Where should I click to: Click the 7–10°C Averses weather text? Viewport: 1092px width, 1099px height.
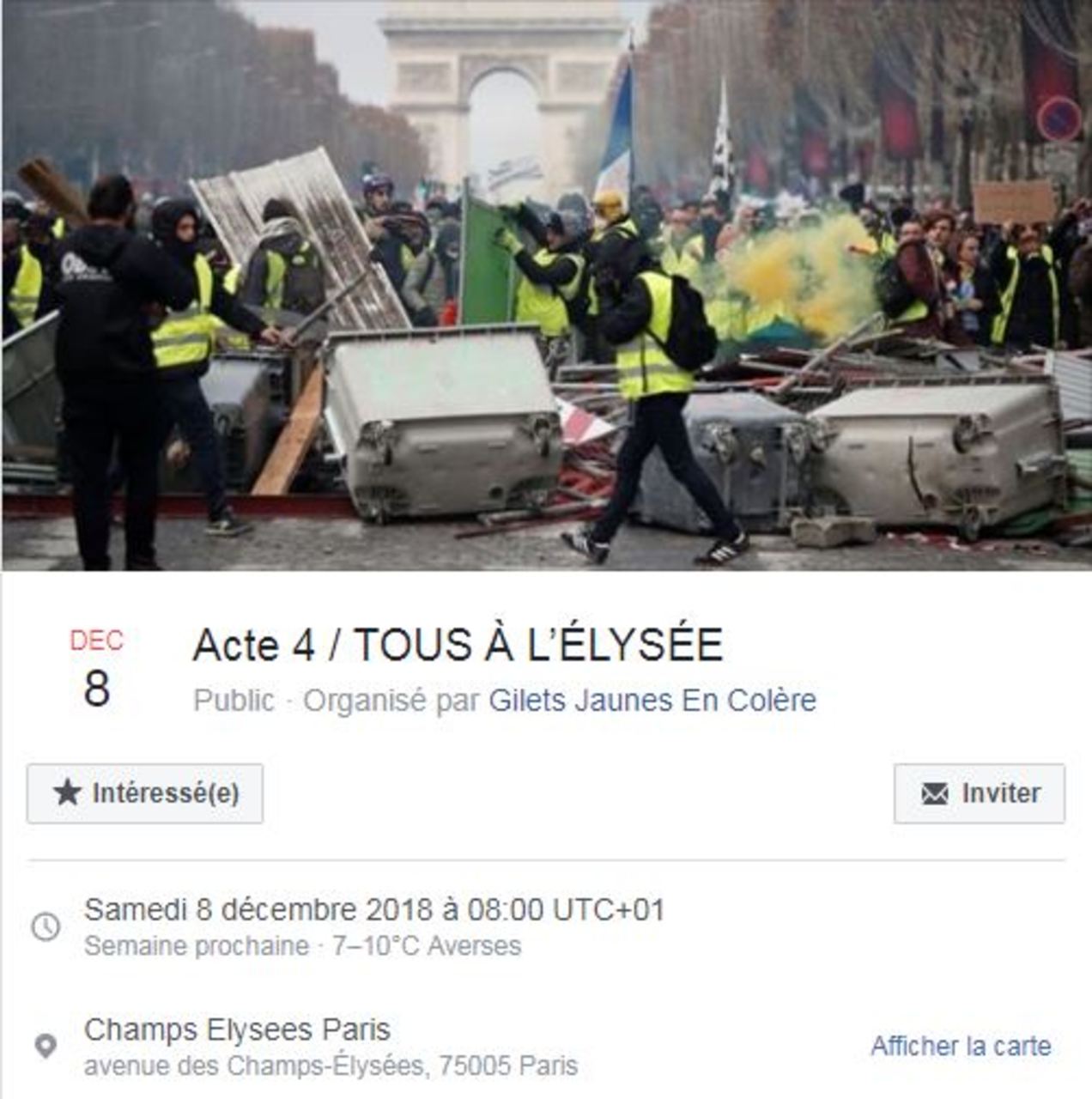(427, 946)
